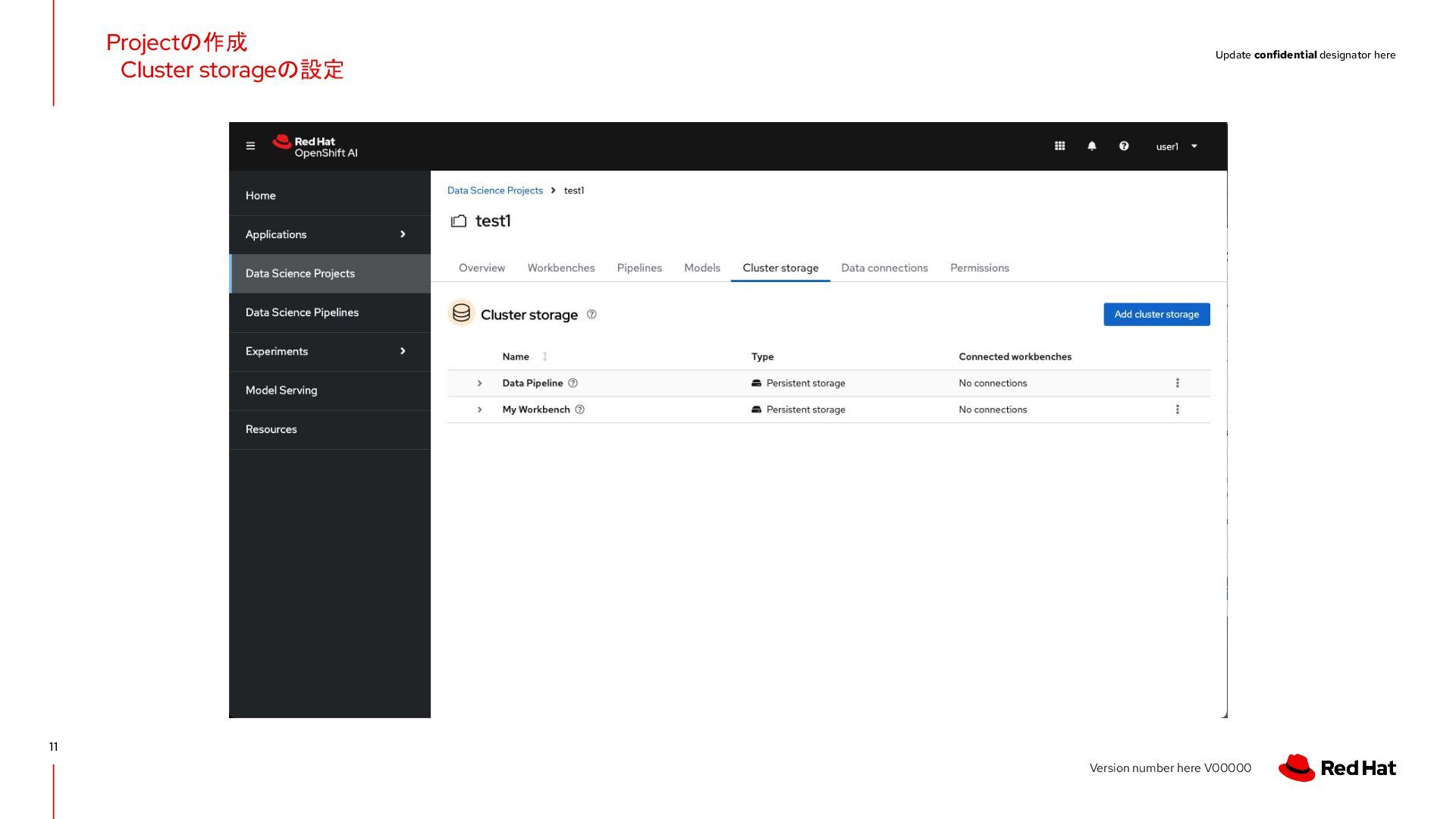Expand the Experiments sidebar section
Image resolution: width=1456 pixels, height=819 pixels.
click(330, 351)
